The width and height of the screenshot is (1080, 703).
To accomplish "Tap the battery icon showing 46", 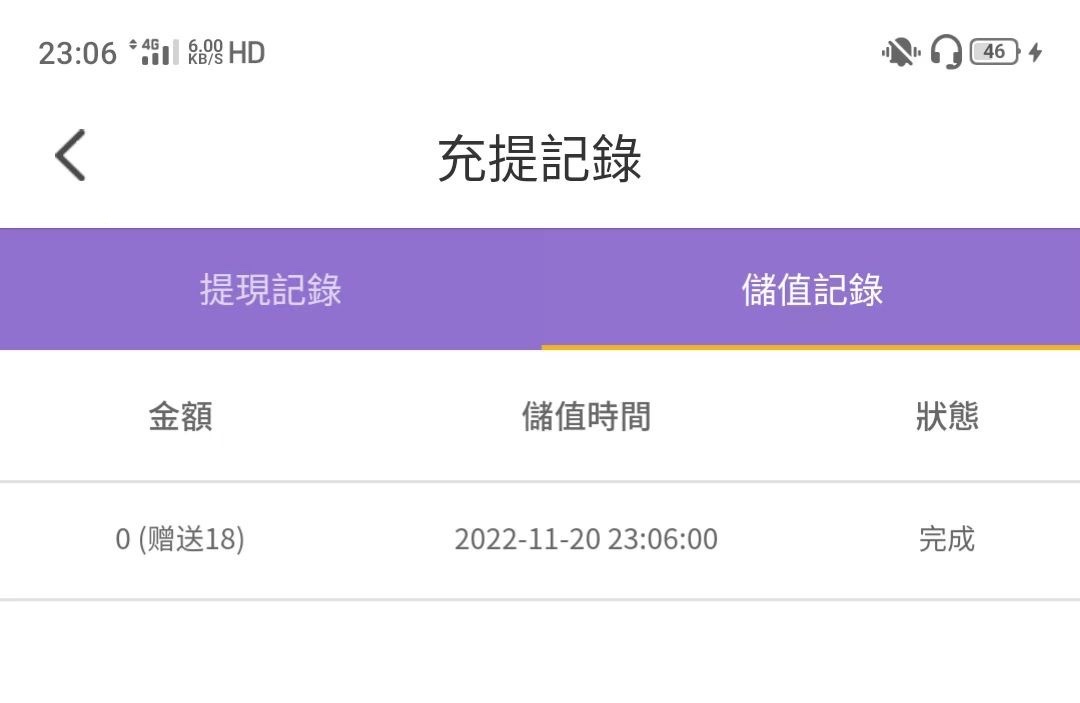I will point(995,52).
